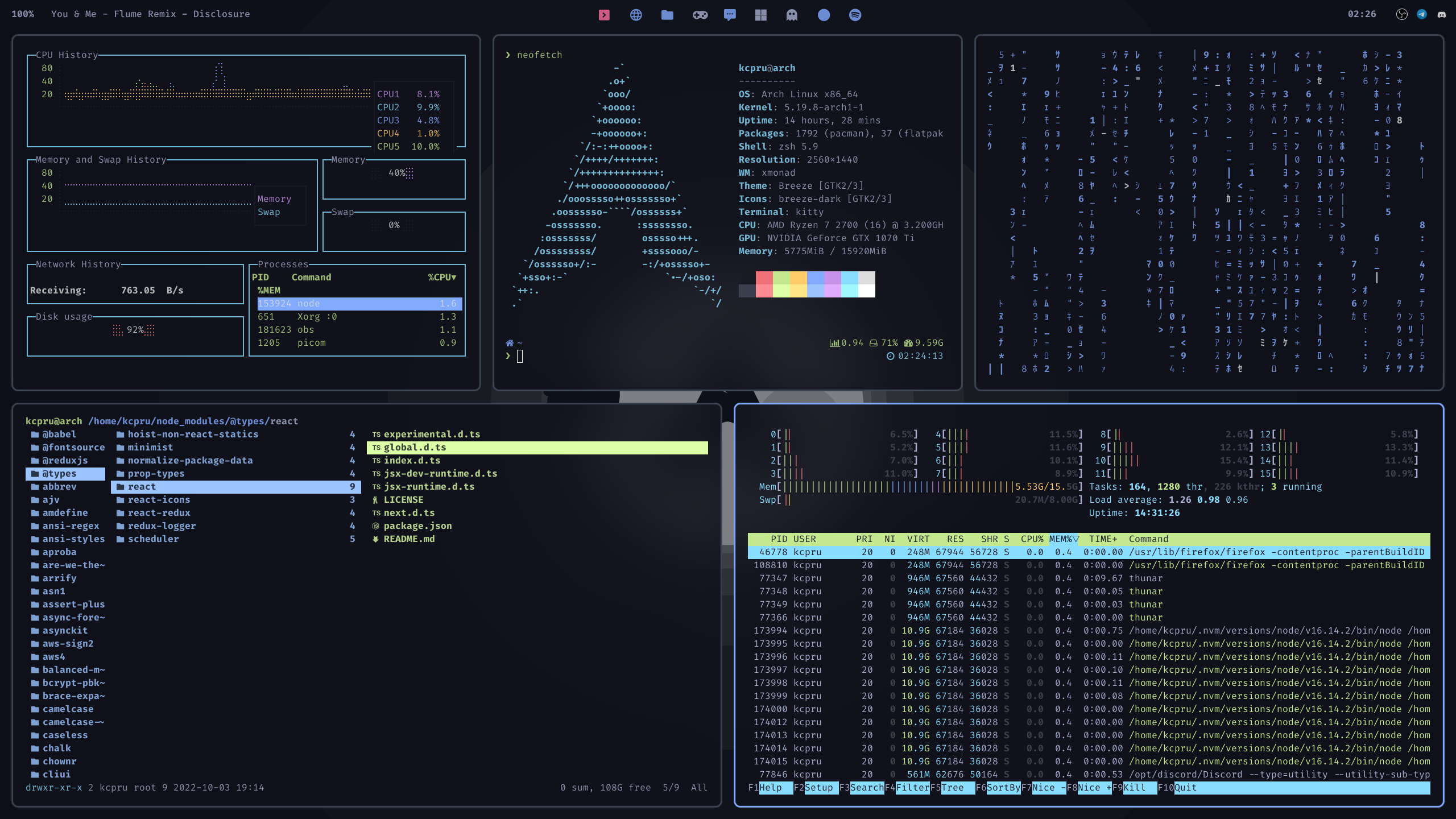Image resolution: width=1456 pixels, height=819 pixels.
Task: Click the dark slate swatch in neofetch palette
Action: tap(747, 291)
